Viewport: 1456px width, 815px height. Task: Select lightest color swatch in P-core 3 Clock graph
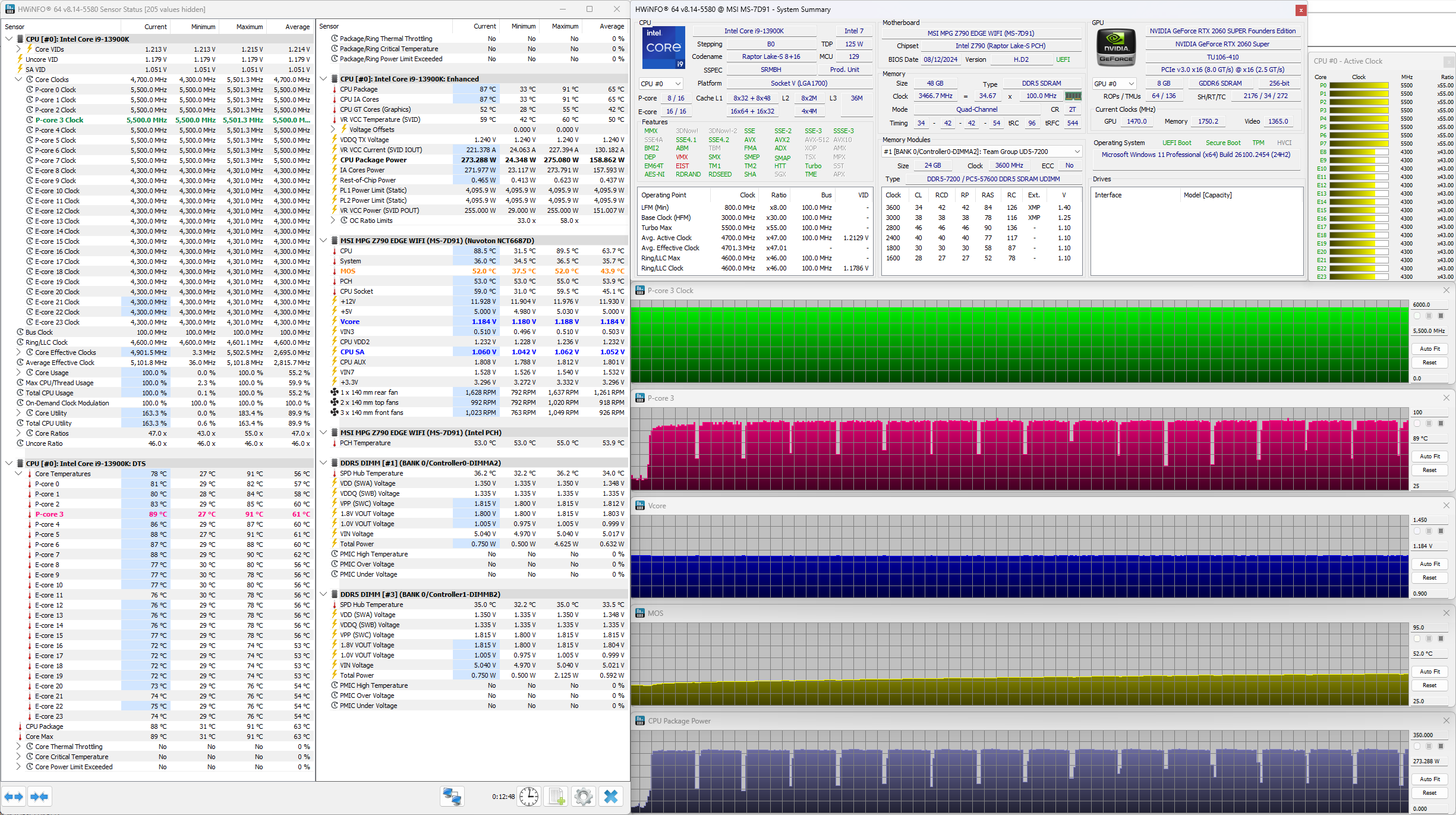click(x=1417, y=316)
